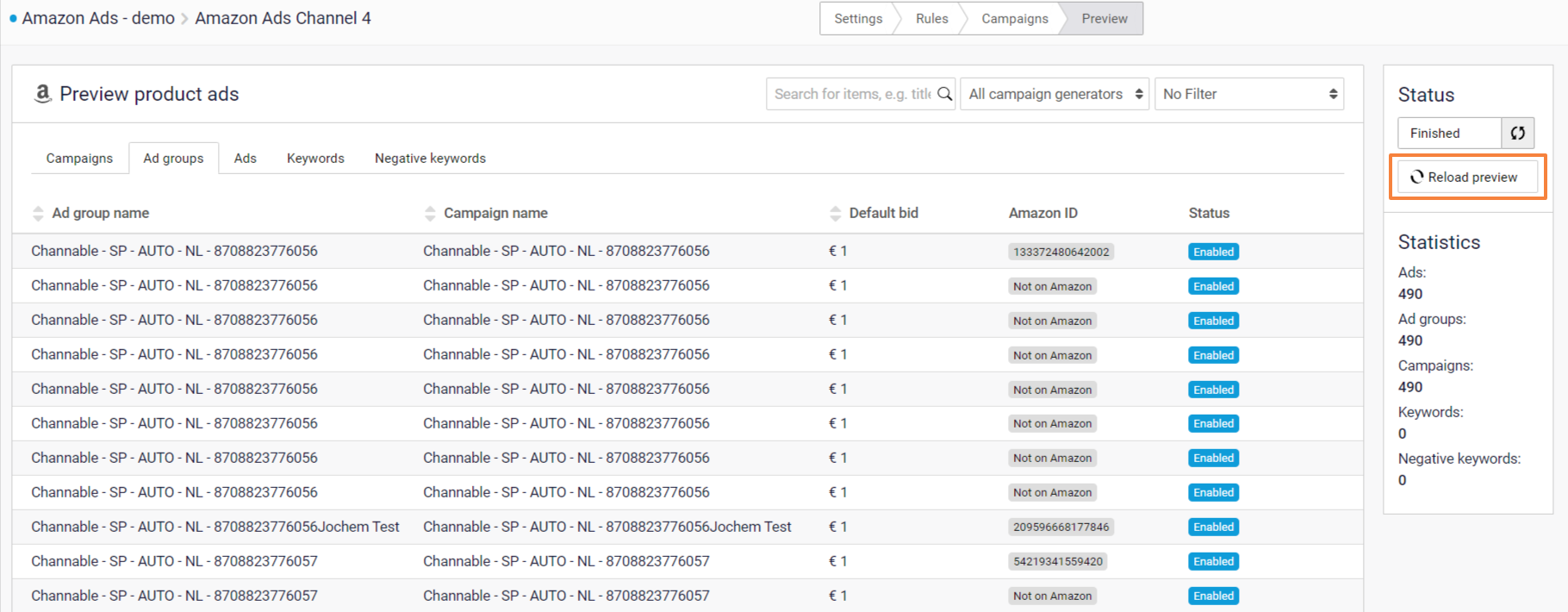
Task: Click the Reload preview button
Action: pyautogui.click(x=1466, y=177)
